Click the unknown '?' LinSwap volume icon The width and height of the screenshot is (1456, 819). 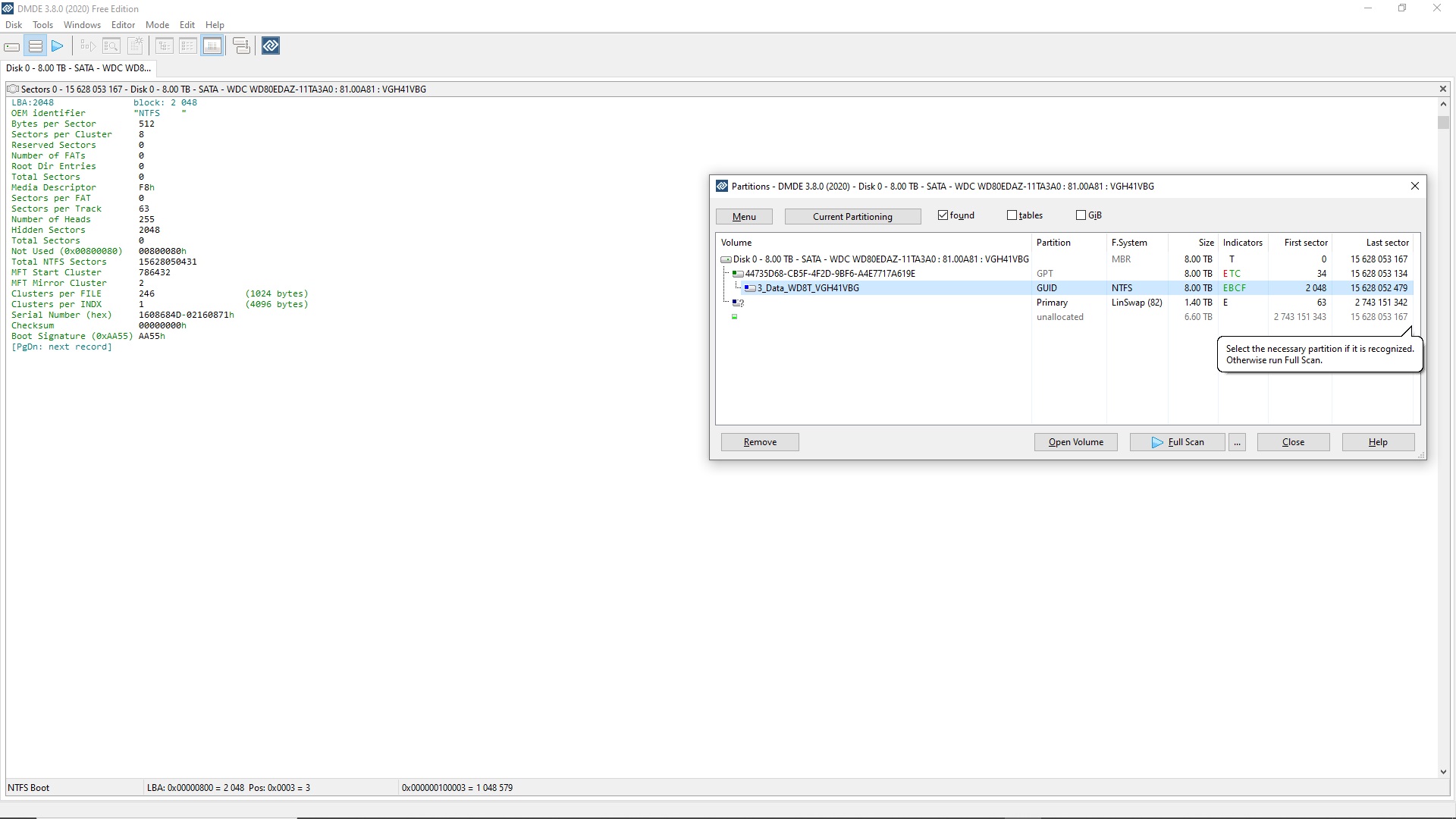(x=738, y=303)
